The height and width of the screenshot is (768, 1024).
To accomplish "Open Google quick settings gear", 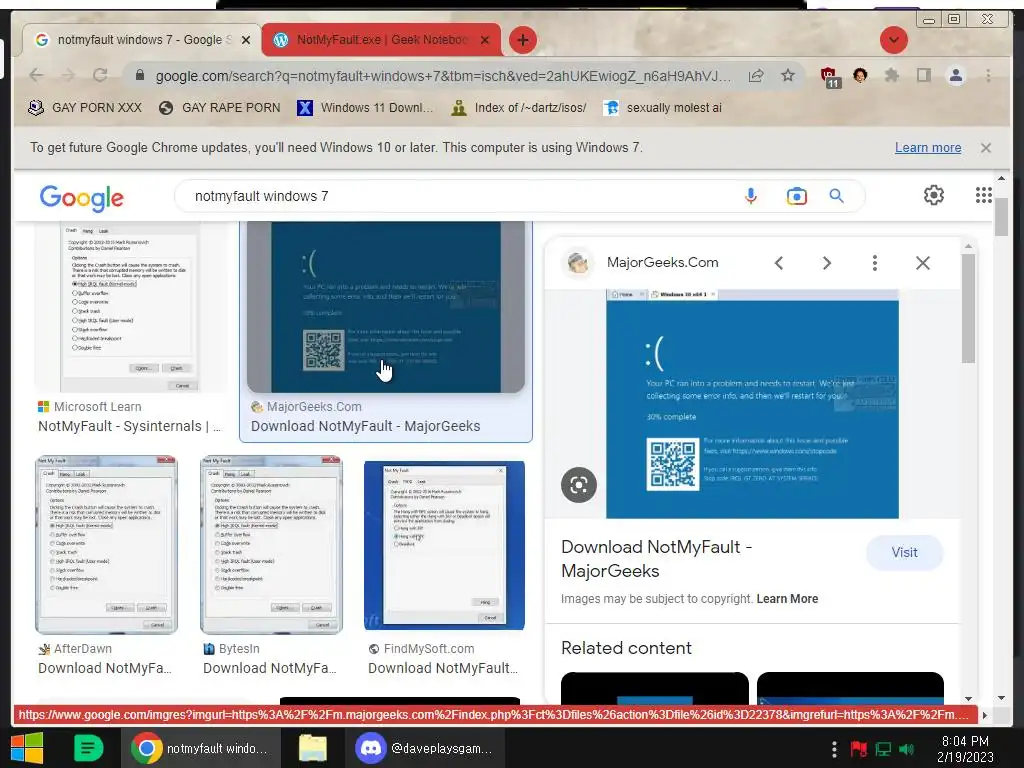I will click(934, 195).
